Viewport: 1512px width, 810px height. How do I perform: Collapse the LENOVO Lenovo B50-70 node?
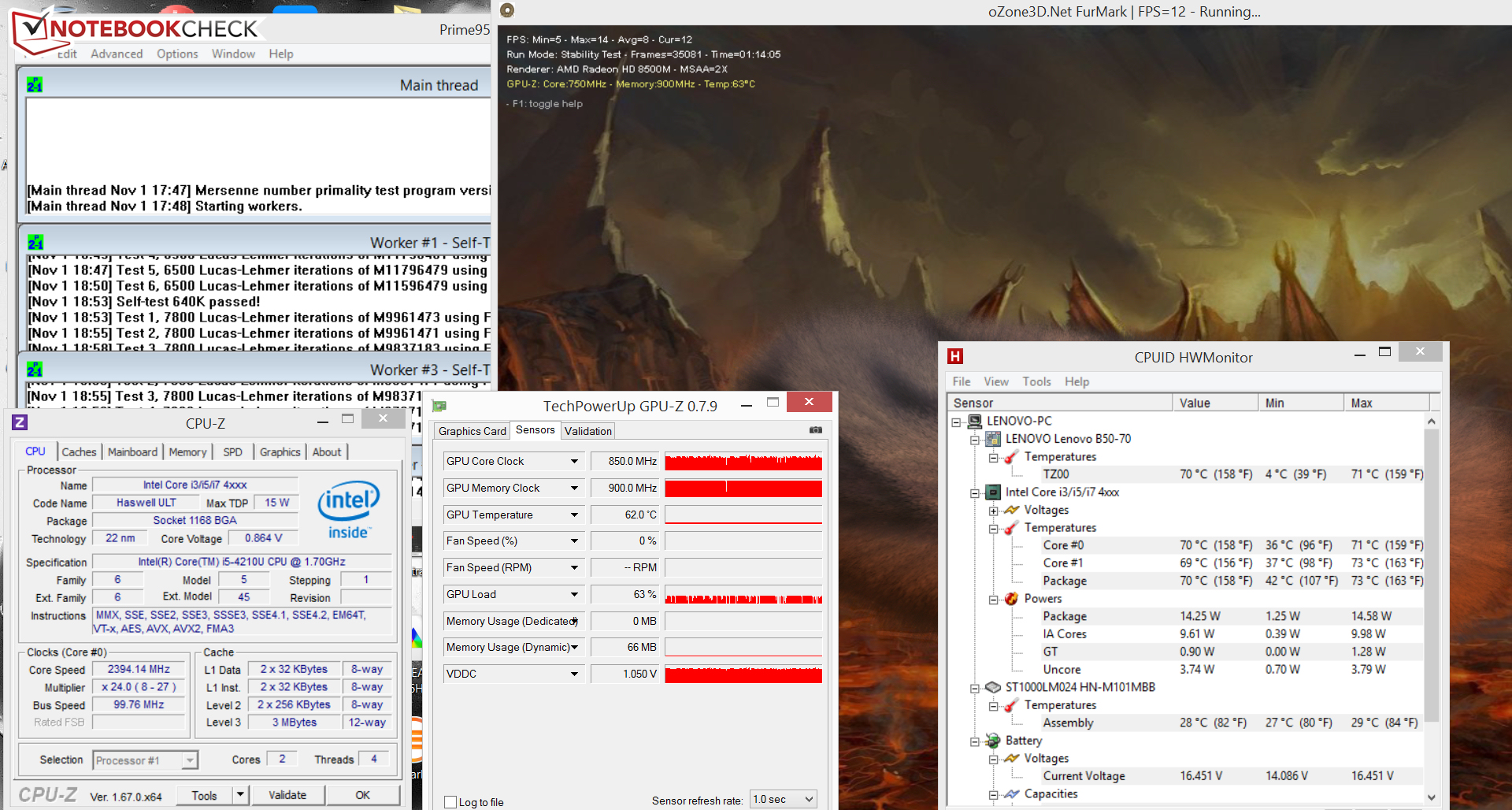tap(975, 440)
